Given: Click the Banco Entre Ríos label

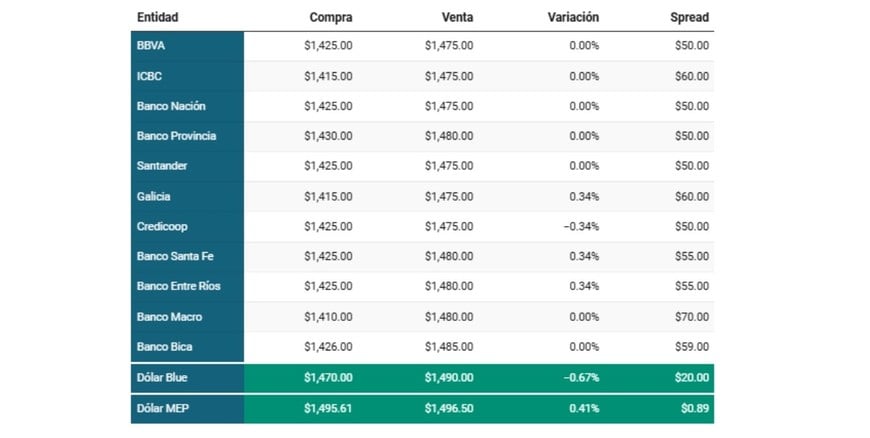Looking at the screenshot, I should [179, 286].
